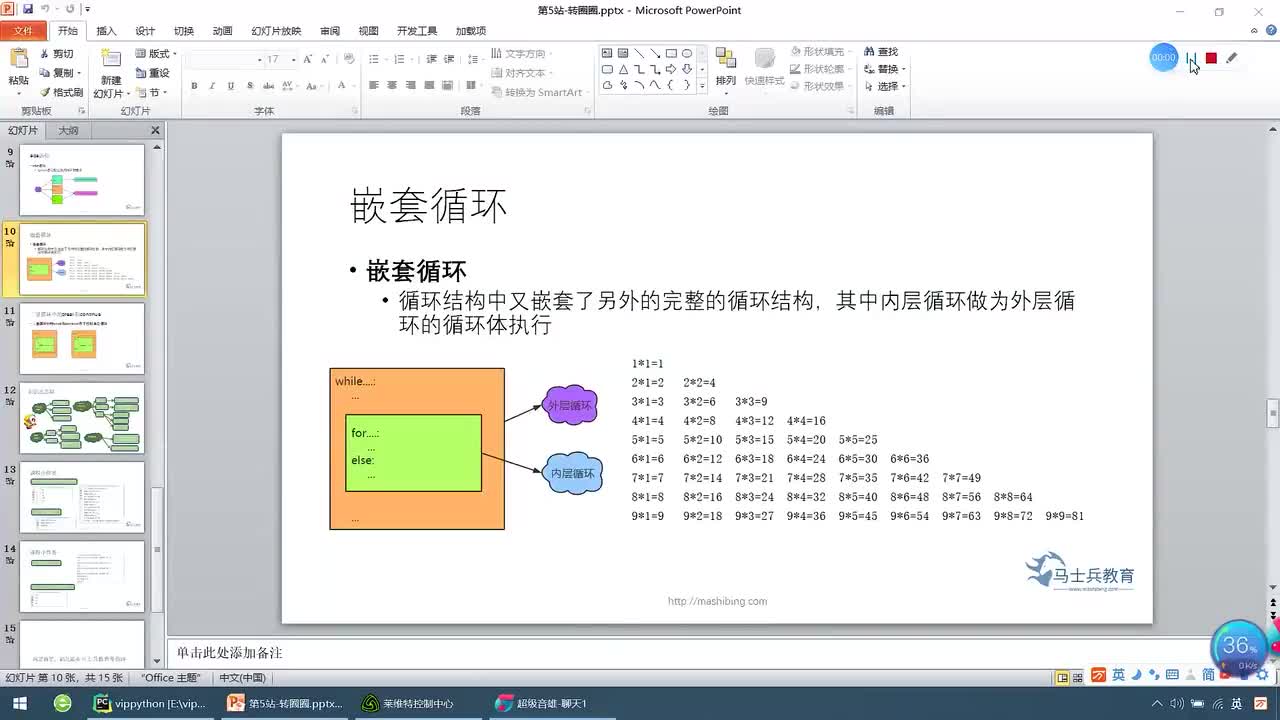
Task: Click the Find (查找) button
Action: click(881, 52)
